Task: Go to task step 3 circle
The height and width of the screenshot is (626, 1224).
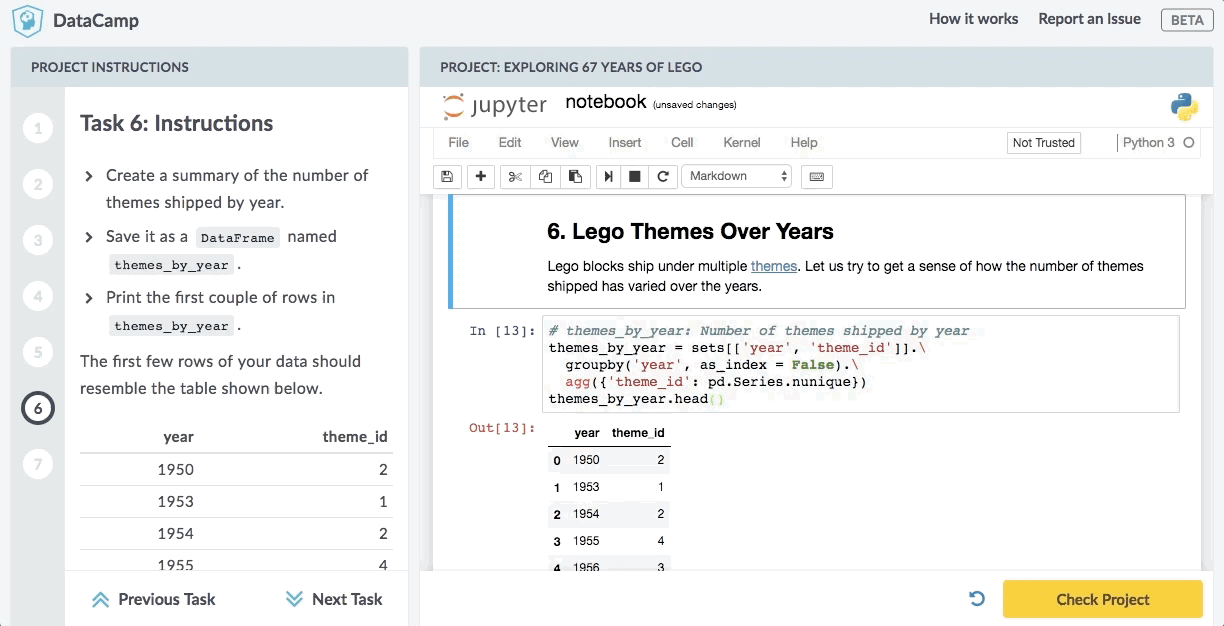Action: coord(38,240)
